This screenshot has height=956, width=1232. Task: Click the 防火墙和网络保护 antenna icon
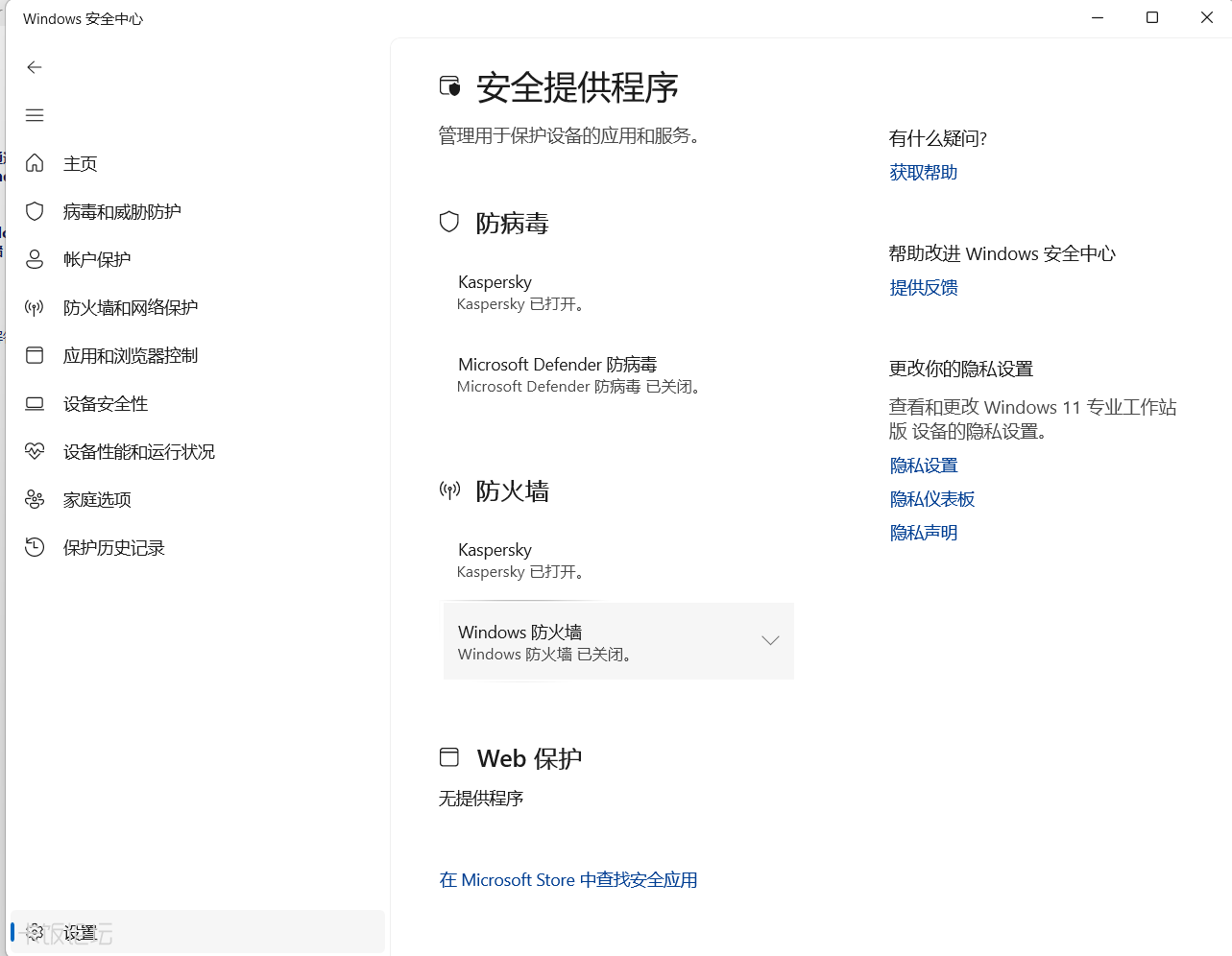(x=35, y=307)
